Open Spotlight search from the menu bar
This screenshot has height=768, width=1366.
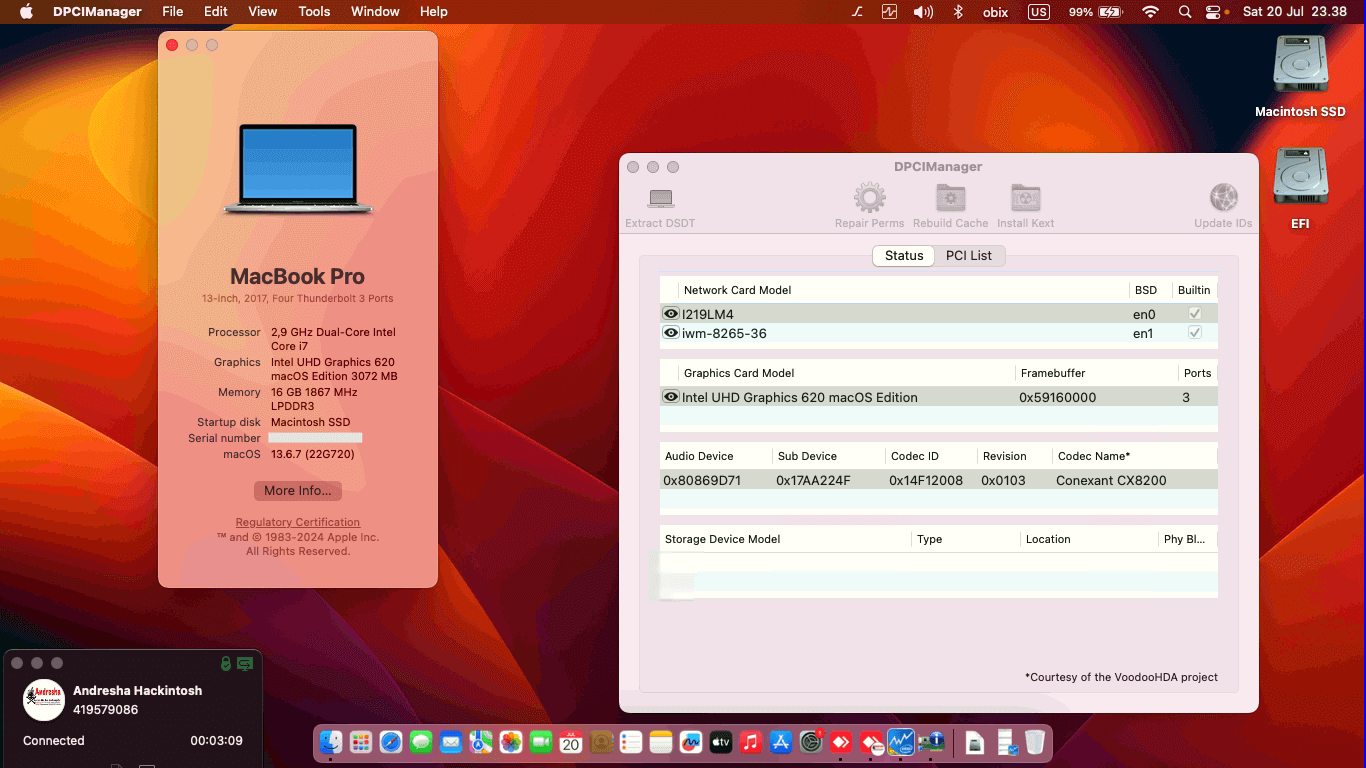click(x=1184, y=12)
